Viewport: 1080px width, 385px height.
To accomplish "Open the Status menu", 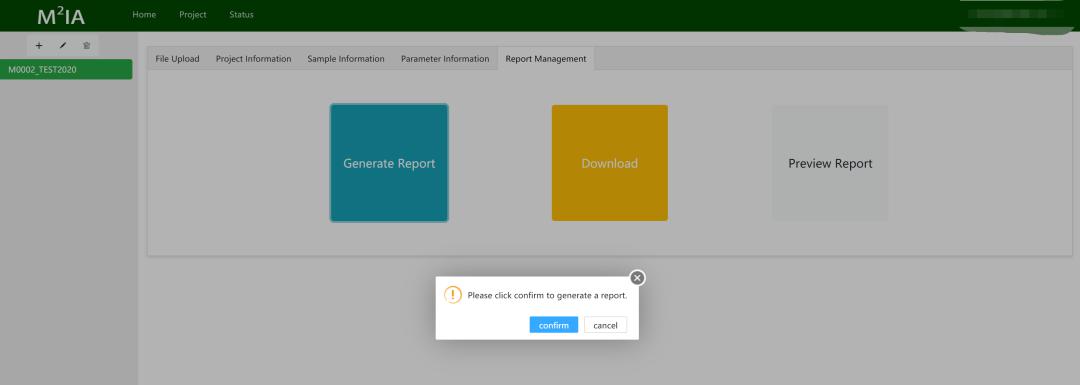I will (241, 14).
